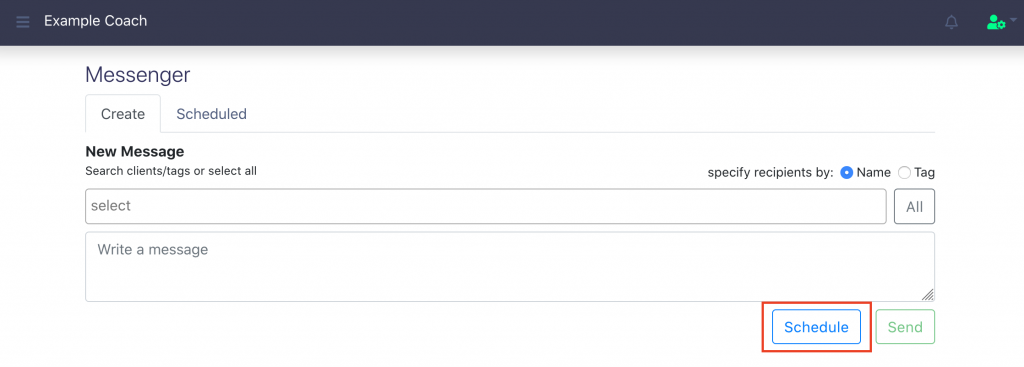1024x367 pixels.
Task: Check the notification bell icon
Action: pos(952,22)
